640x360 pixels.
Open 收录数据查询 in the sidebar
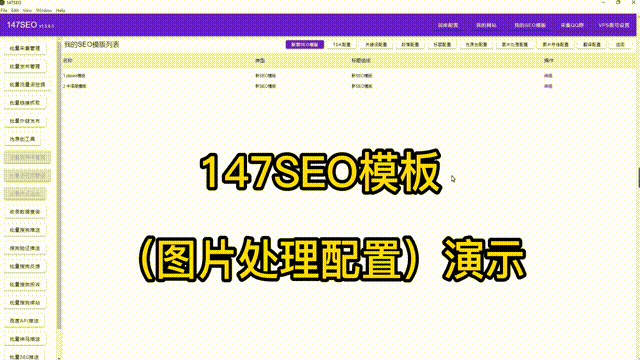pos(25,212)
